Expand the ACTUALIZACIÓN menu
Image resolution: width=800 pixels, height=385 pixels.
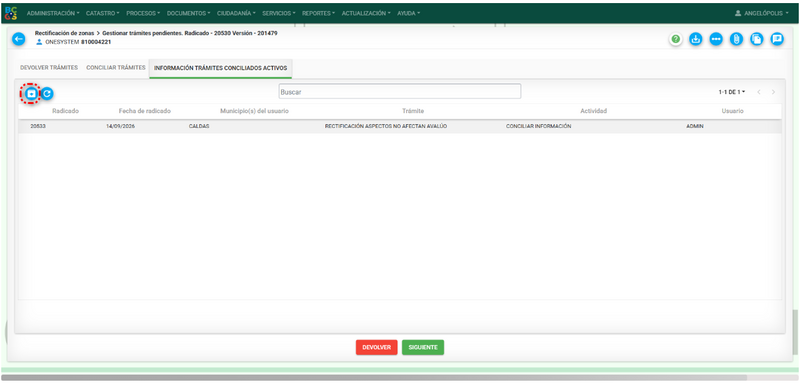(x=366, y=13)
